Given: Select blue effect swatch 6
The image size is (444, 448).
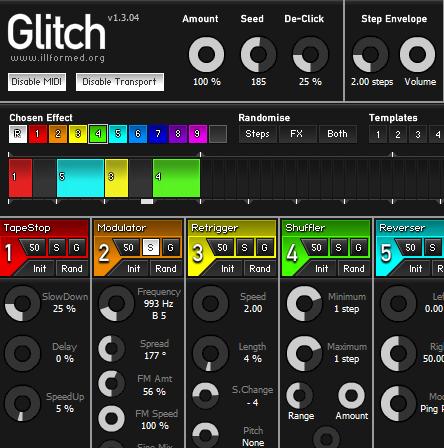Looking at the screenshot, I should pos(138,134).
